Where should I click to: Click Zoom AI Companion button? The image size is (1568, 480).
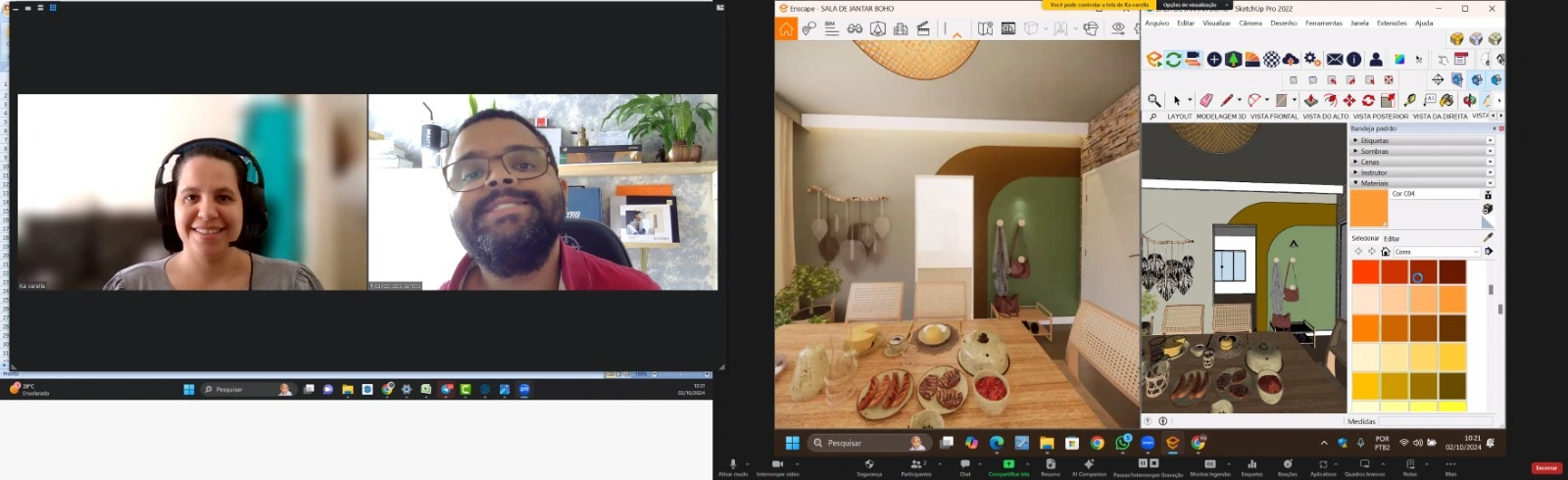pyautogui.click(x=1089, y=466)
